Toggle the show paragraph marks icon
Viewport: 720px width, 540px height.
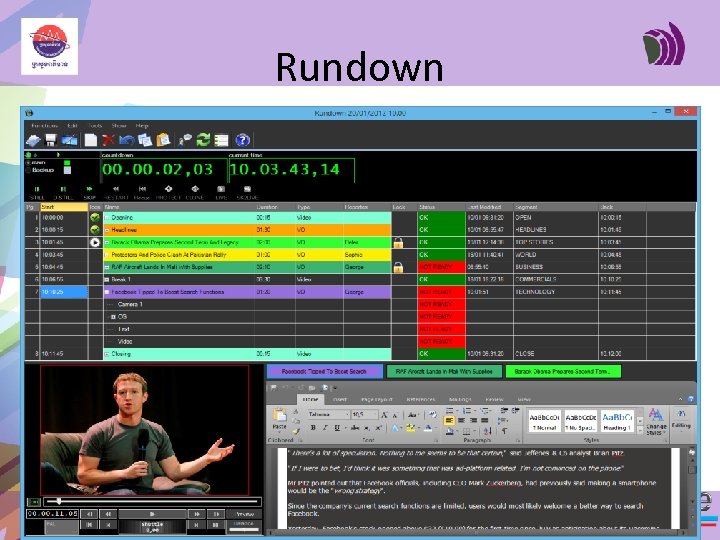(504, 431)
